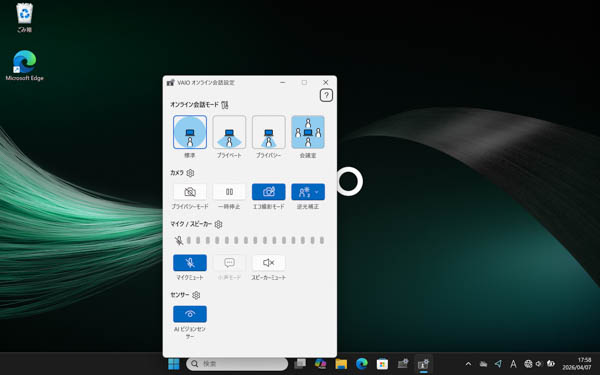The height and width of the screenshot is (375, 600).
Task: Open ごみ箱 recycle bin desktop icon
Action: [x=24, y=18]
